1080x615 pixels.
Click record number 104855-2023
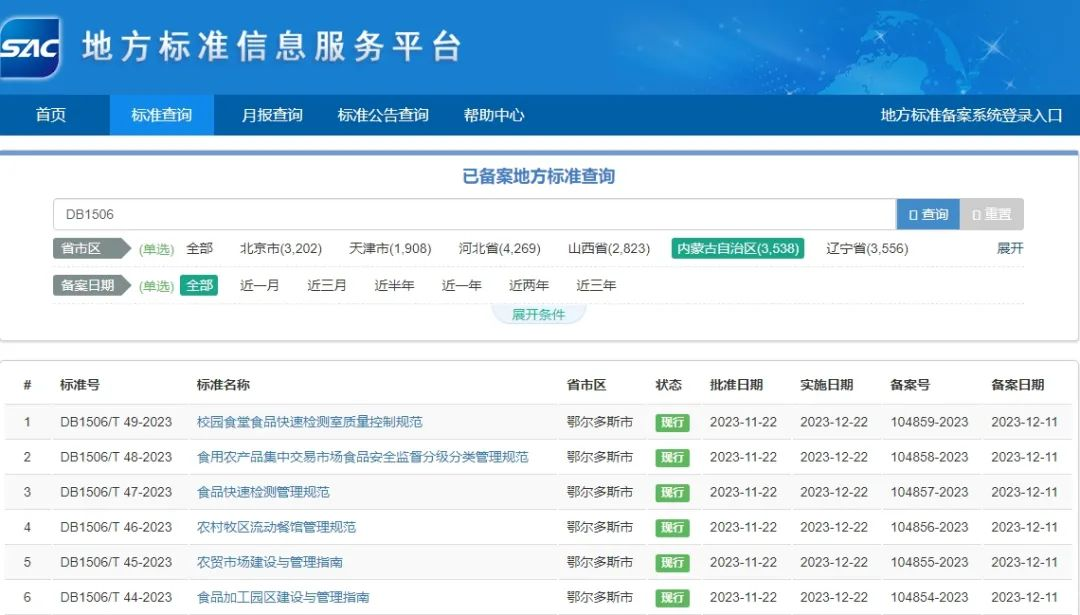coord(929,562)
